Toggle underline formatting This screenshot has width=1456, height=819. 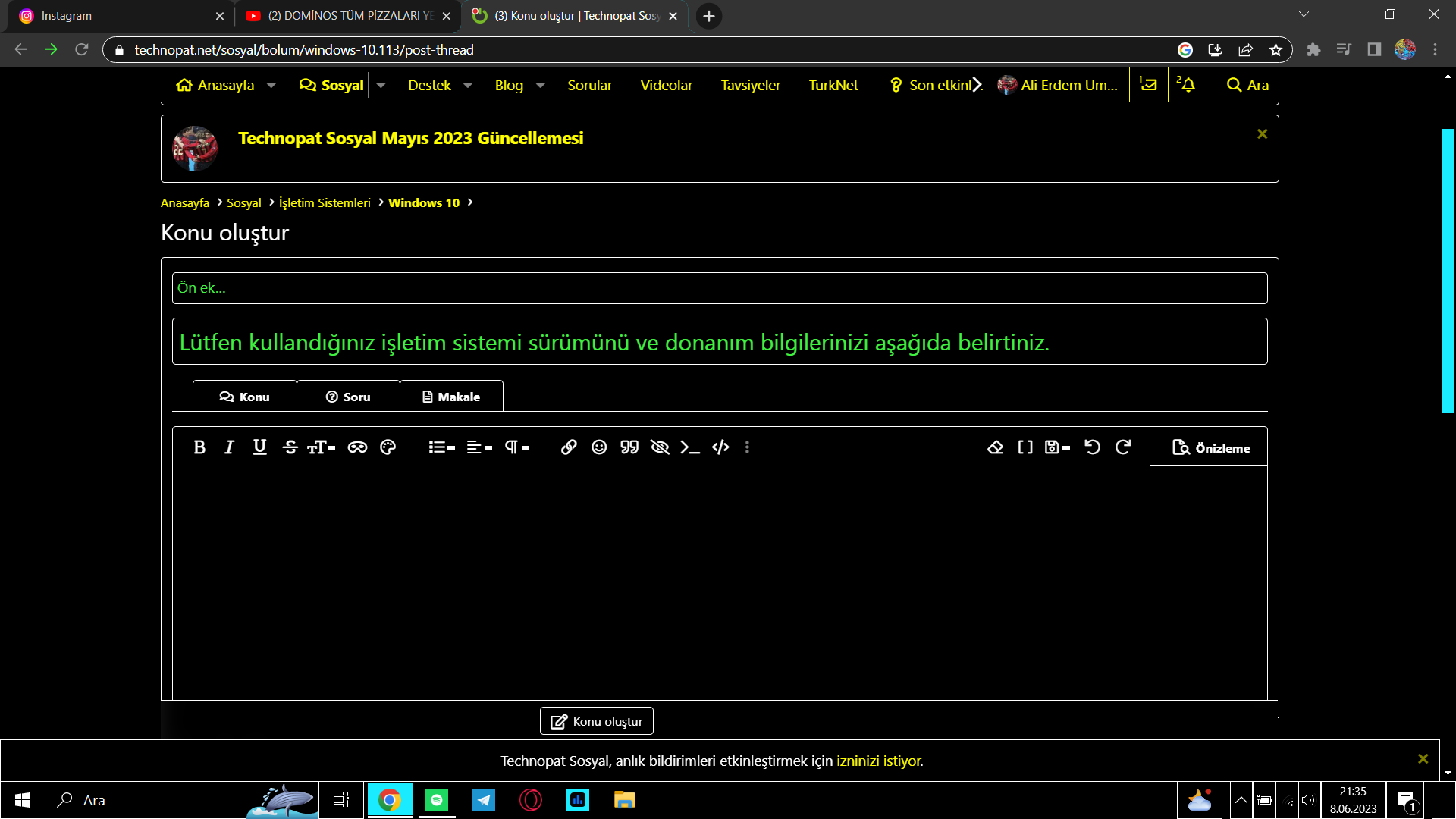coord(259,447)
